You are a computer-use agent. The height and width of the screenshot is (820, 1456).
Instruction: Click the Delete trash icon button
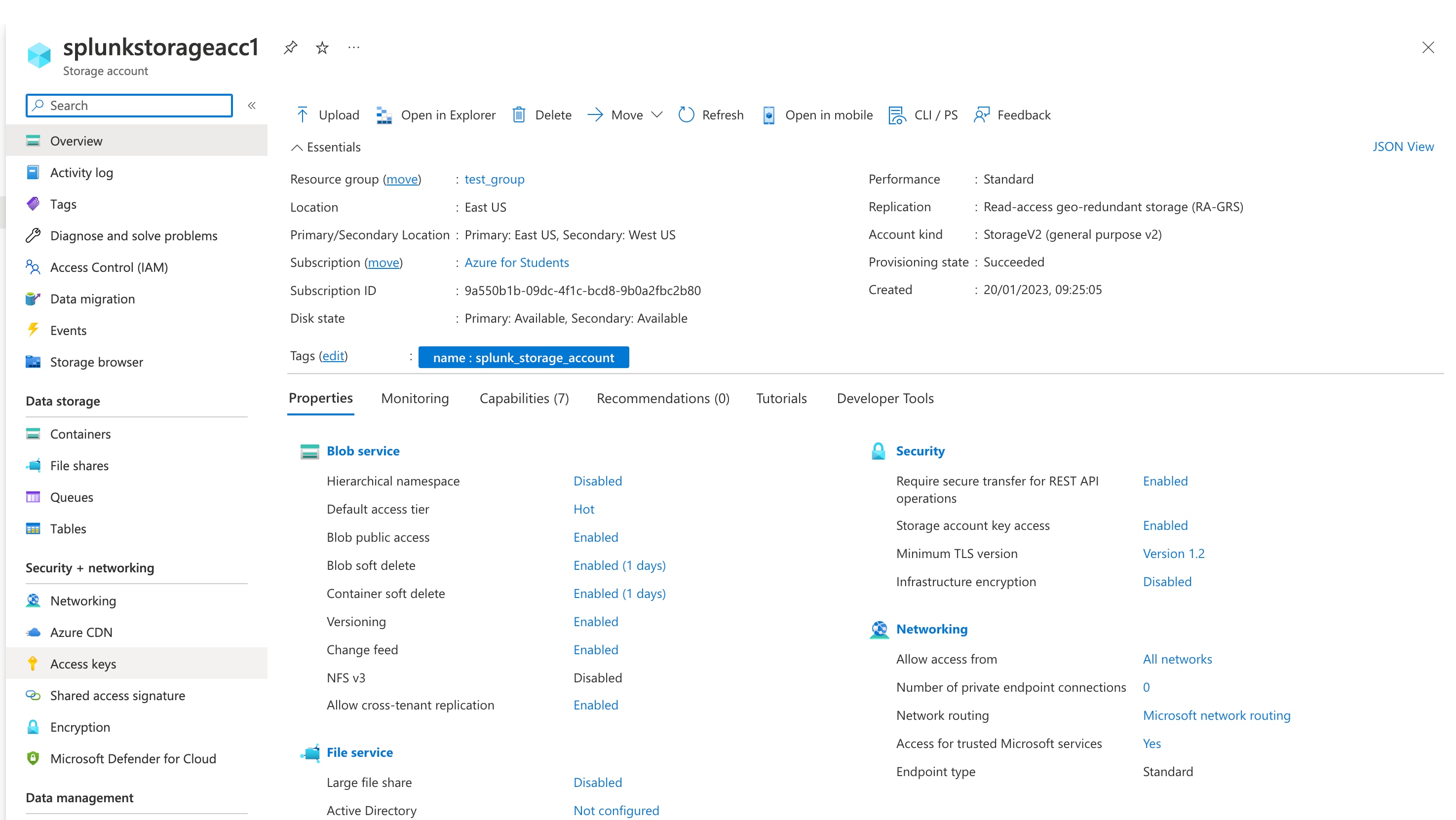tap(541, 115)
